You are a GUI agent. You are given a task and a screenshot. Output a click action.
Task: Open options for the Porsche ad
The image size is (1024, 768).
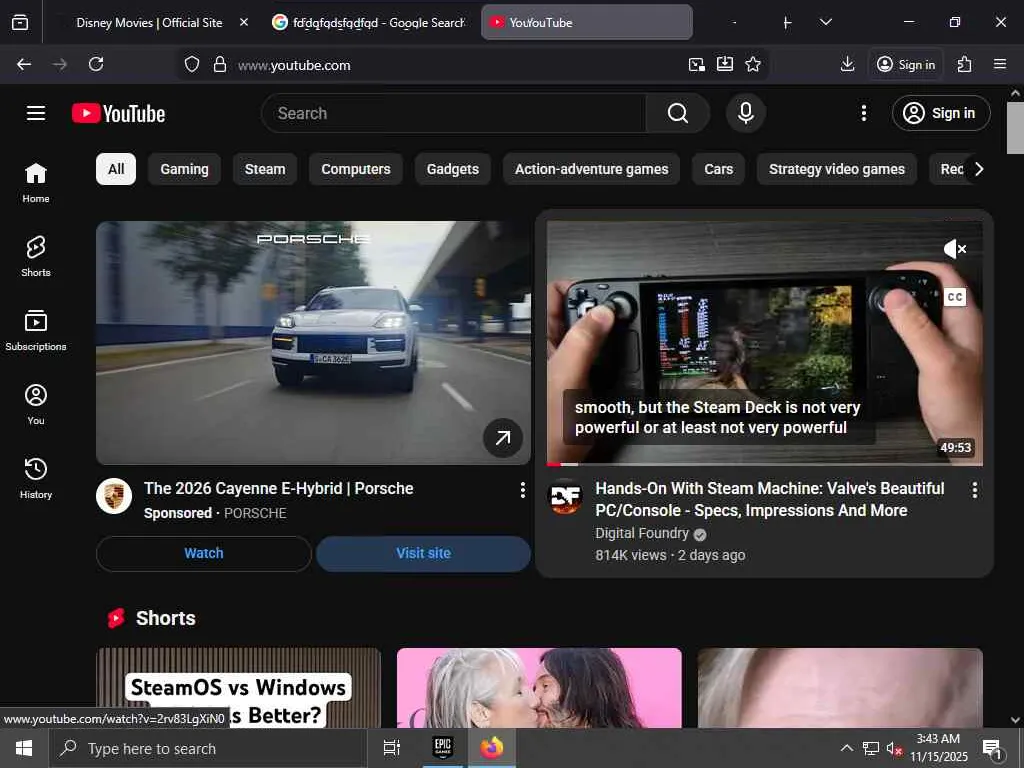pos(522,490)
